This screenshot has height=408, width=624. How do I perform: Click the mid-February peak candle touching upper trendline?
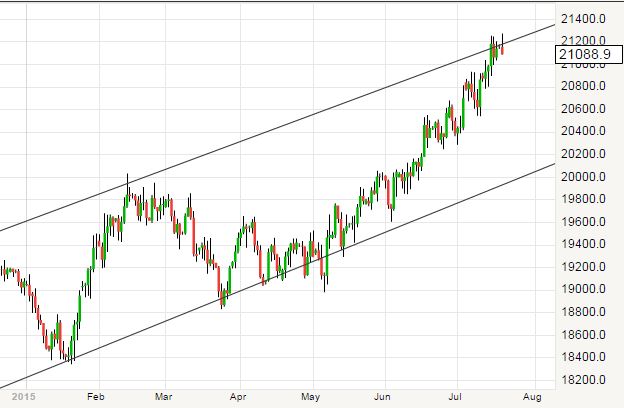coord(127,190)
